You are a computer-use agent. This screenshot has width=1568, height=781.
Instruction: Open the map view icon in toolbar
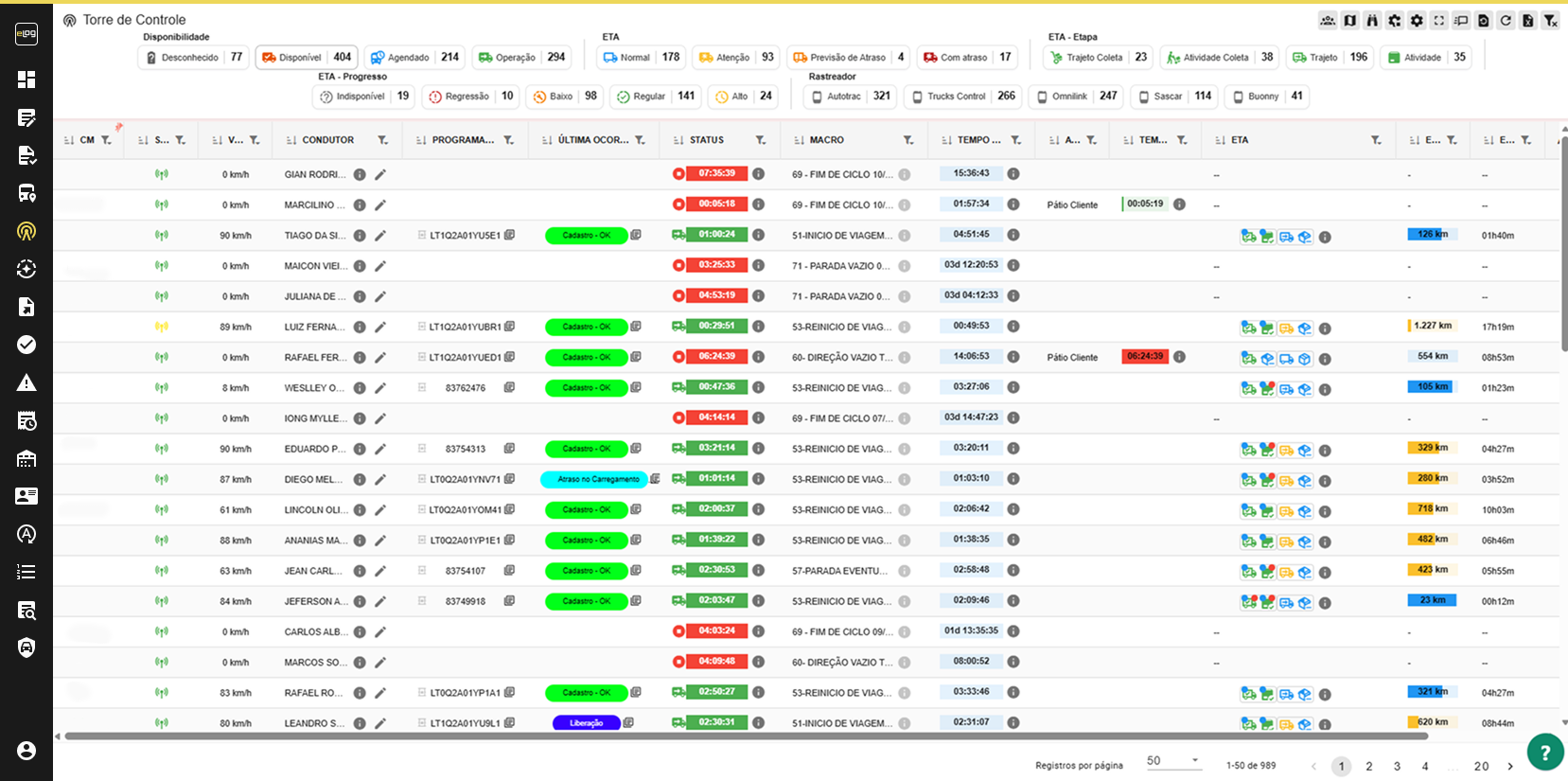point(1350,20)
